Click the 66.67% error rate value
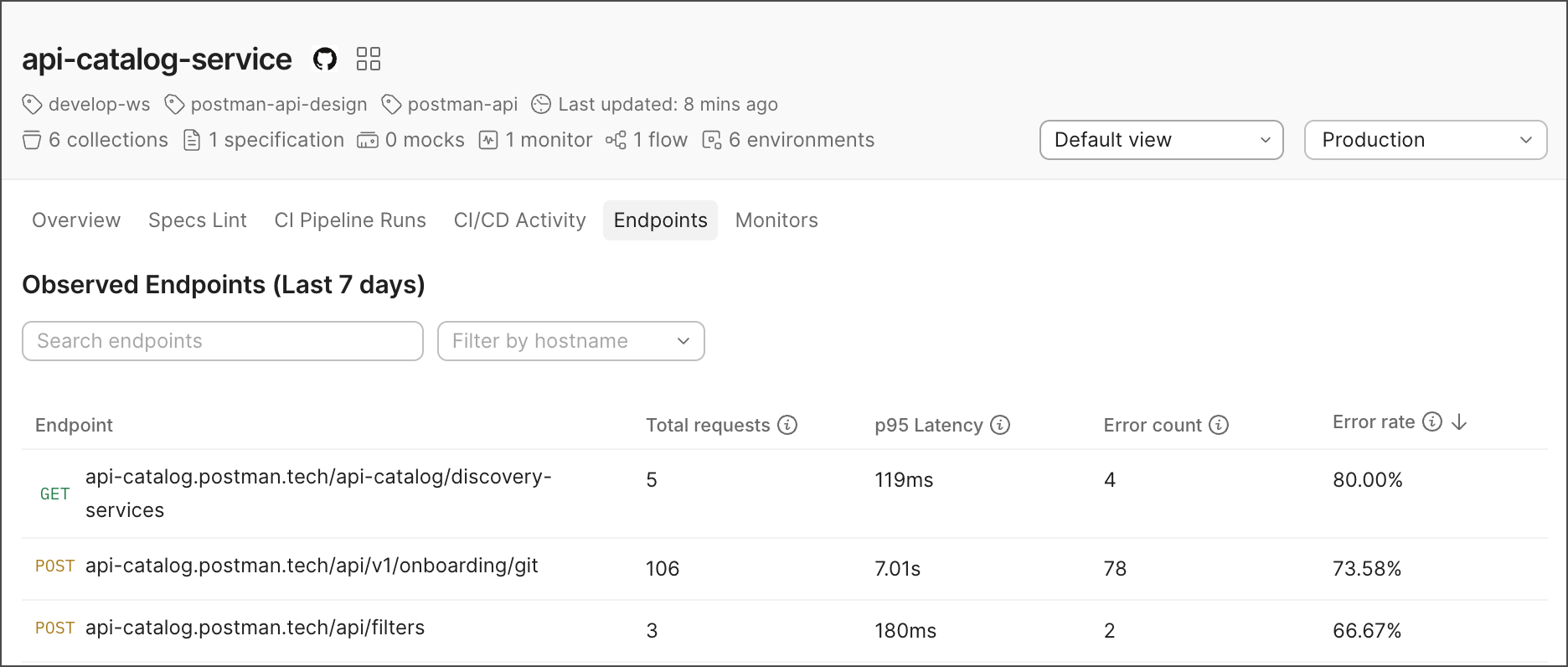The height and width of the screenshot is (667, 1568). pos(1367,631)
